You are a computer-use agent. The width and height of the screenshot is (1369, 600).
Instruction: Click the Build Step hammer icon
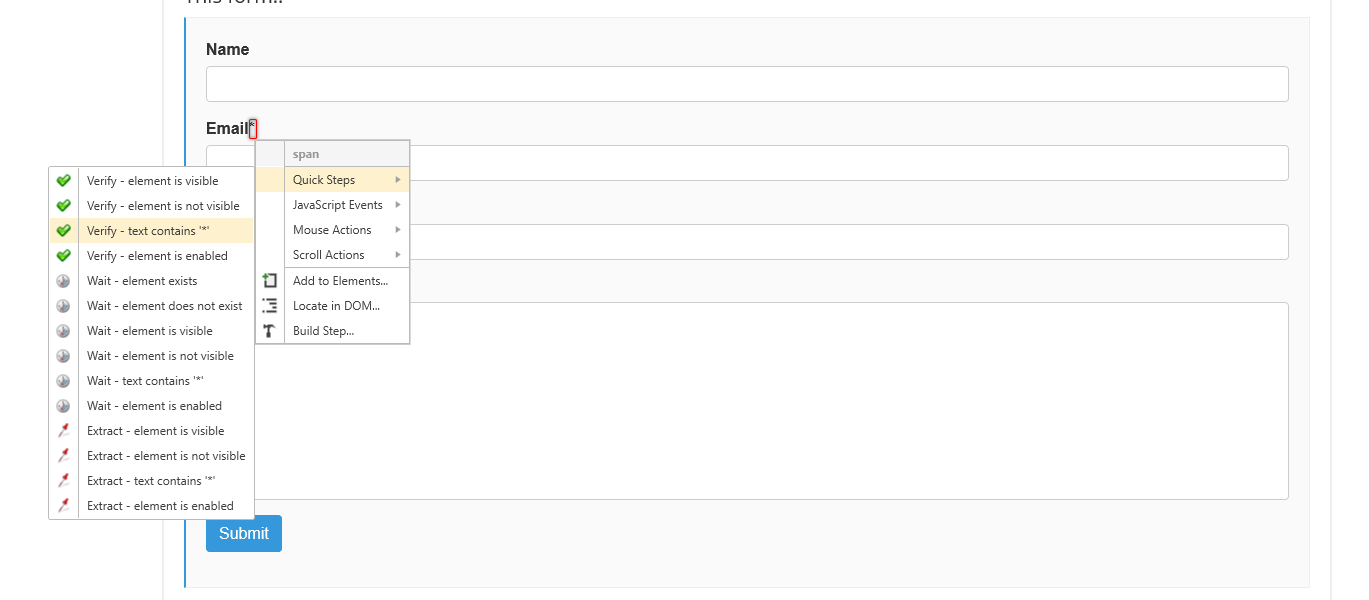[270, 331]
